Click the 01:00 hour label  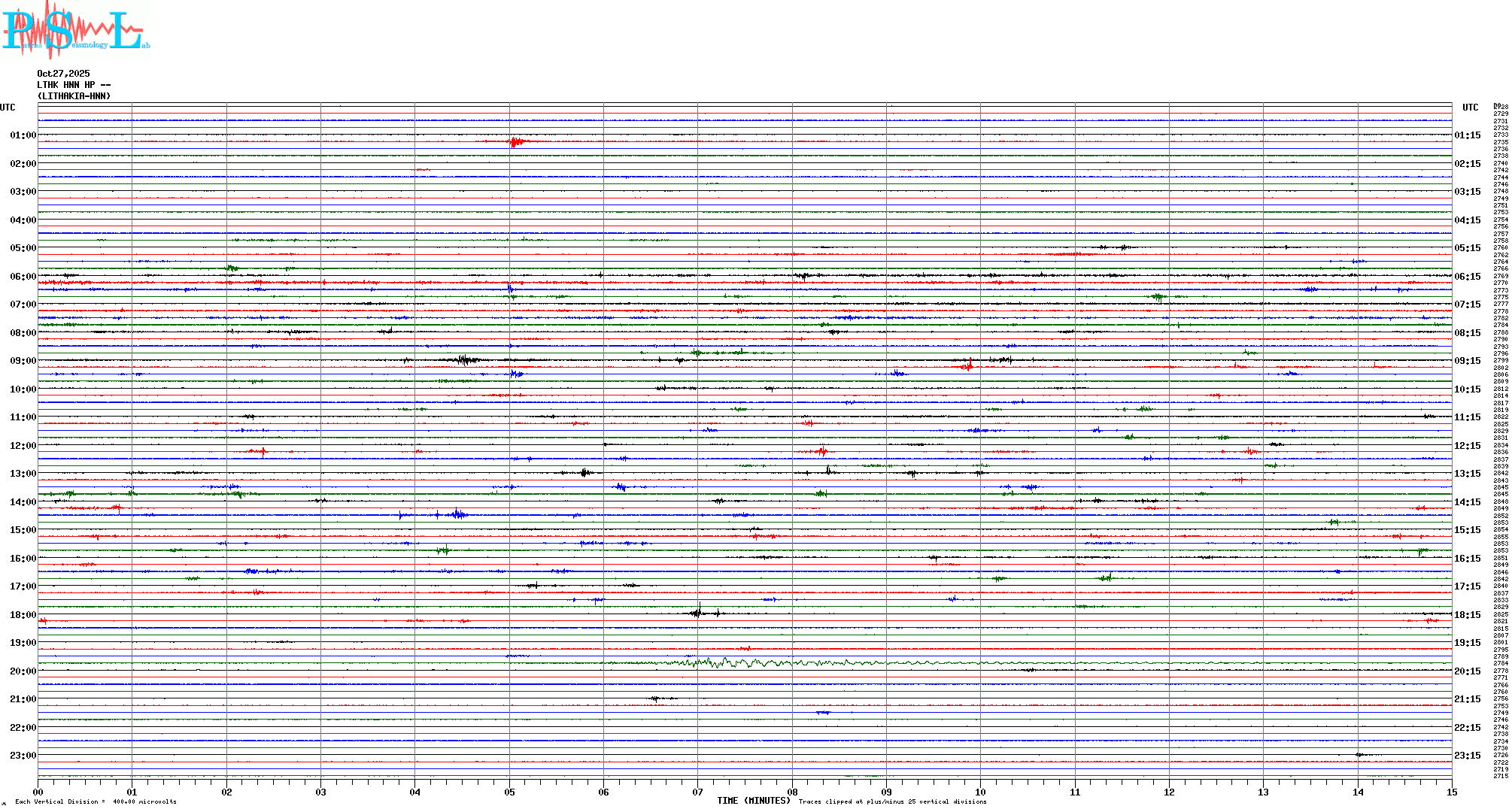[x=23, y=135]
